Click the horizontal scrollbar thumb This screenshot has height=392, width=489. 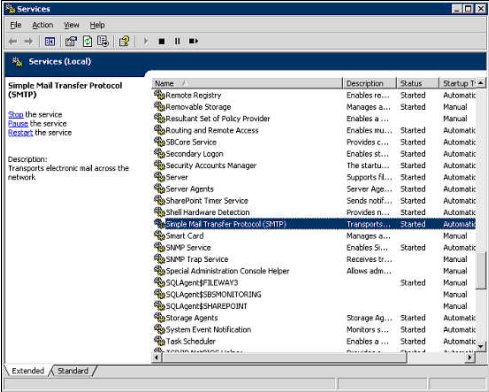pos(284,357)
